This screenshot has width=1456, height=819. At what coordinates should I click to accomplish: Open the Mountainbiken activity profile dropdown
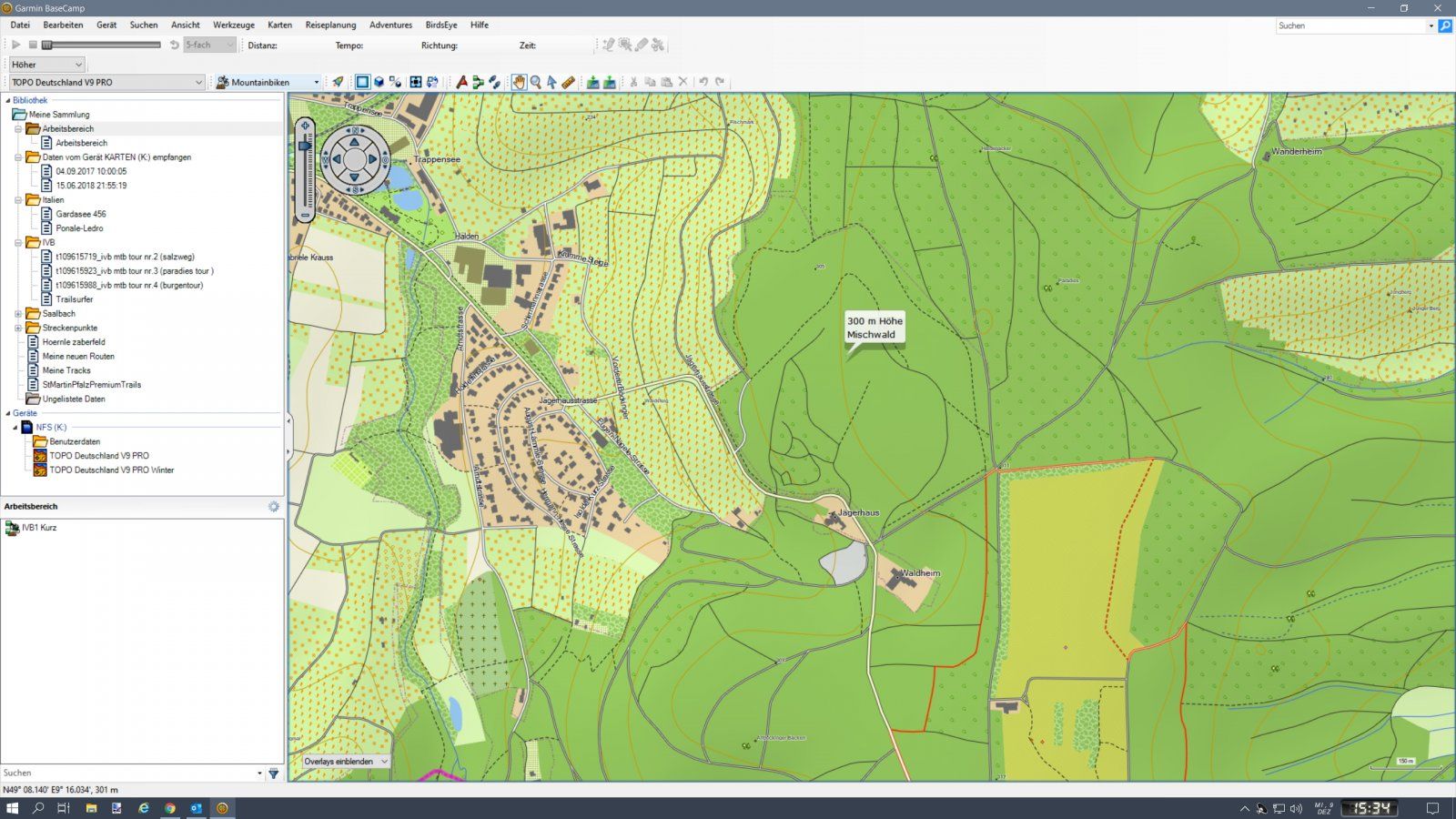pos(268,82)
